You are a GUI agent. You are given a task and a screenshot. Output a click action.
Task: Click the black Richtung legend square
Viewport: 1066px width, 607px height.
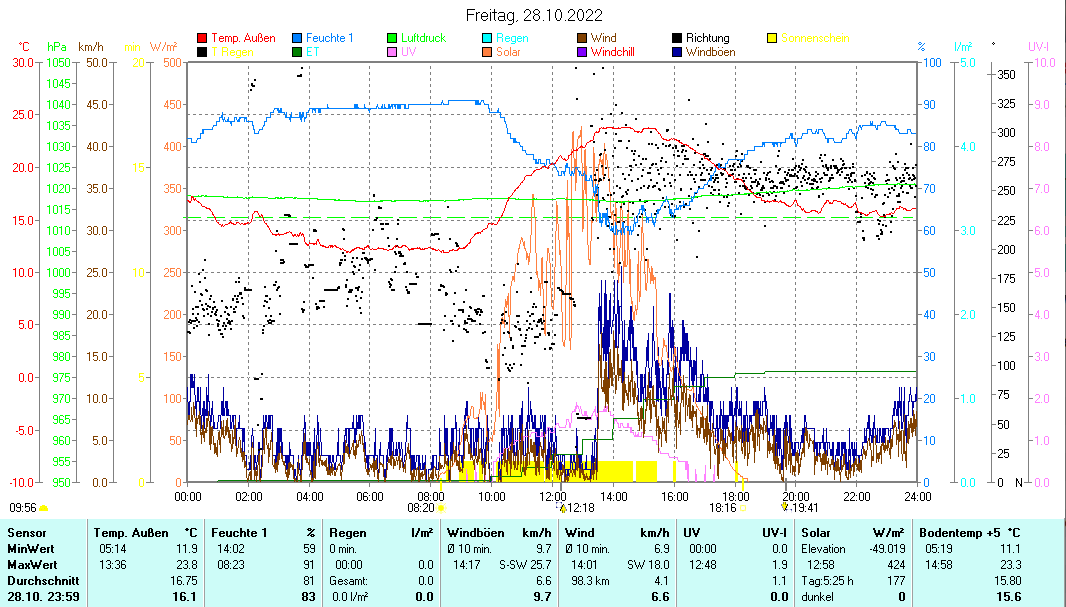678,38
